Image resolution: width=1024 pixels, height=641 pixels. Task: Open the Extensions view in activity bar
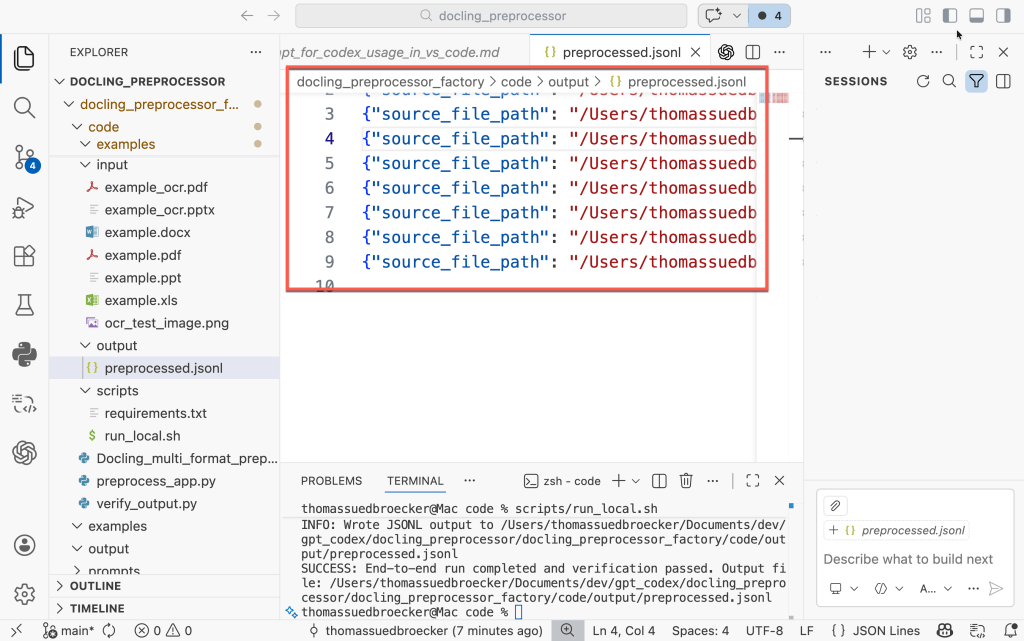(x=24, y=256)
